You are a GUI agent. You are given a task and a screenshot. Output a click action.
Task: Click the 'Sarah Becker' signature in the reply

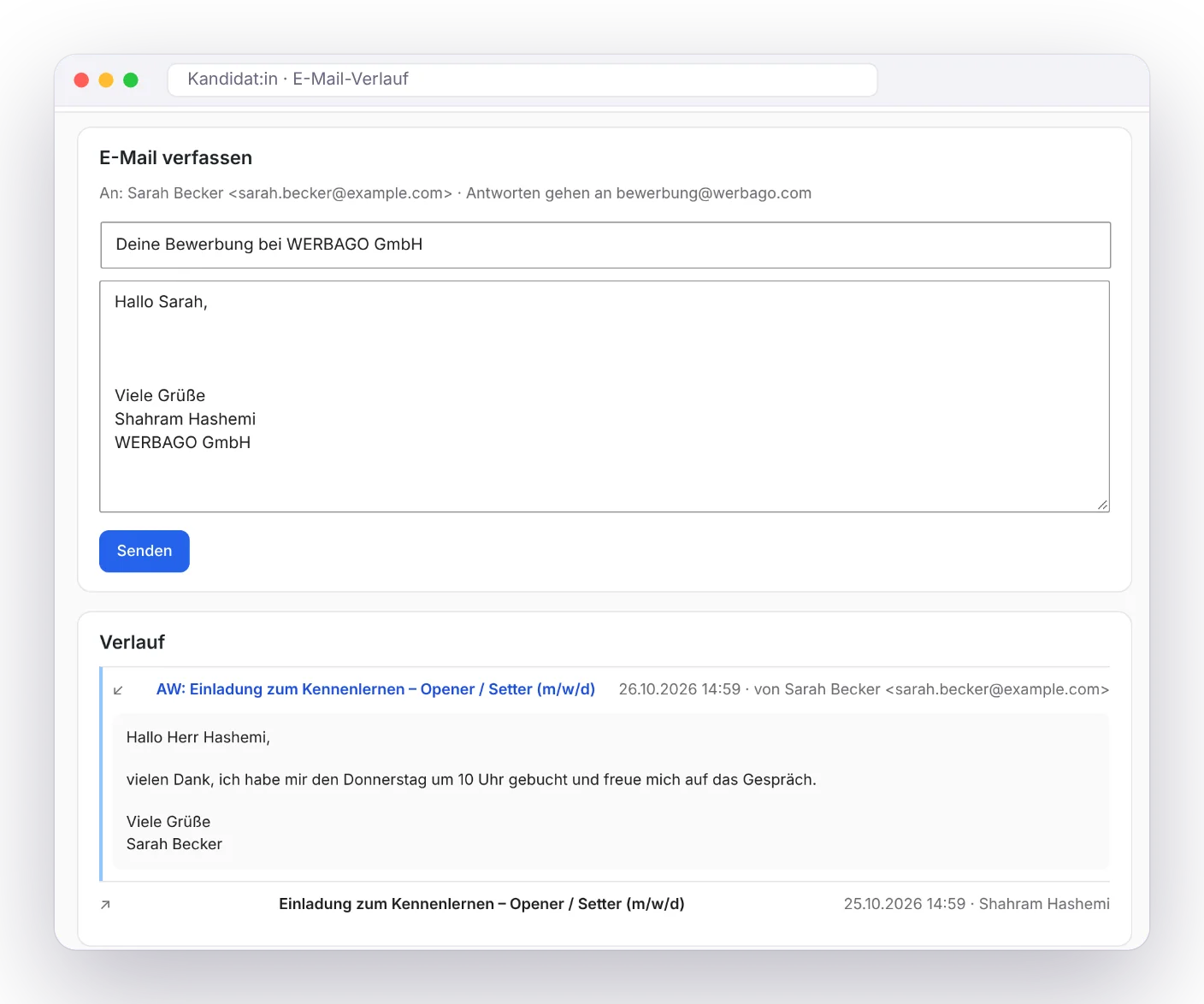[174, 844]
